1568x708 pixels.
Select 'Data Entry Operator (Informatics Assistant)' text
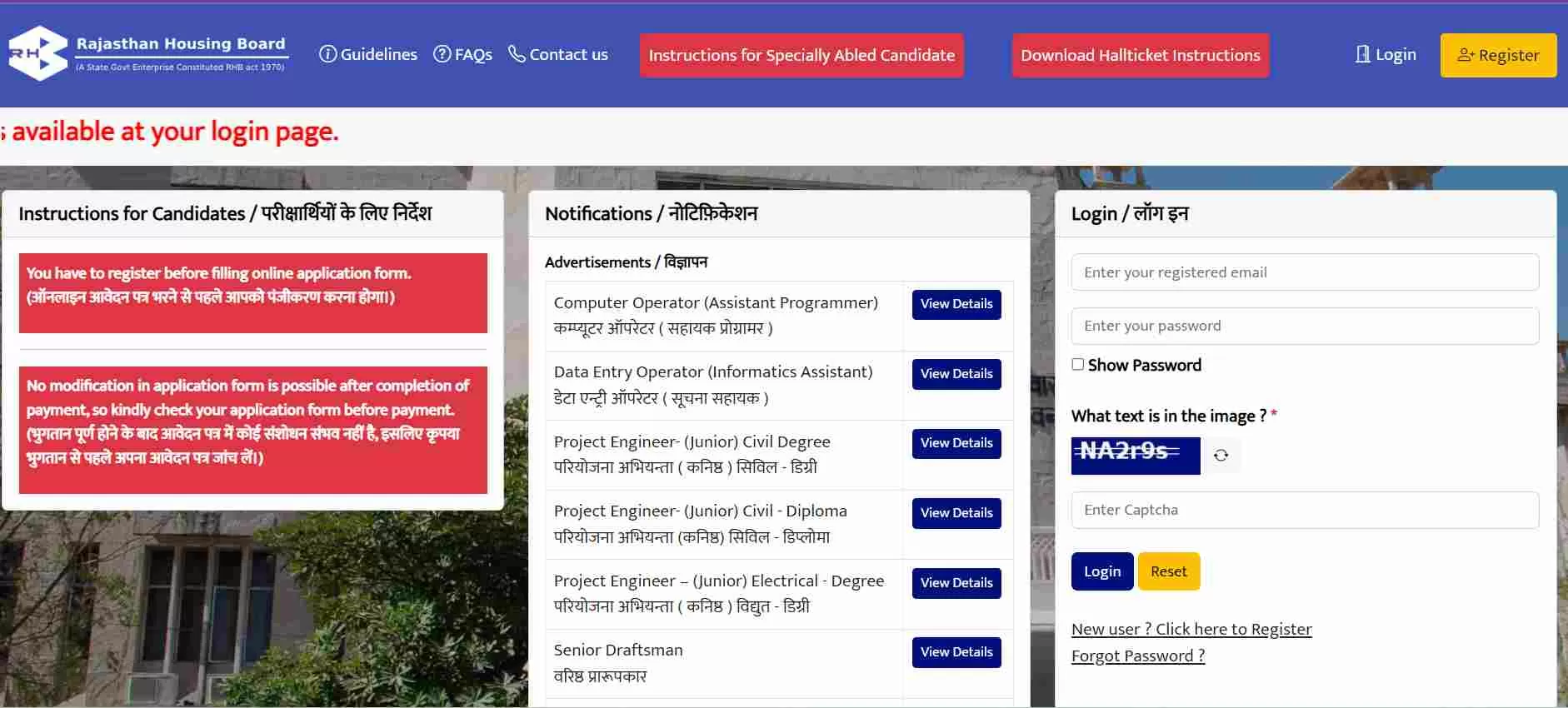(x=713, y=371)
